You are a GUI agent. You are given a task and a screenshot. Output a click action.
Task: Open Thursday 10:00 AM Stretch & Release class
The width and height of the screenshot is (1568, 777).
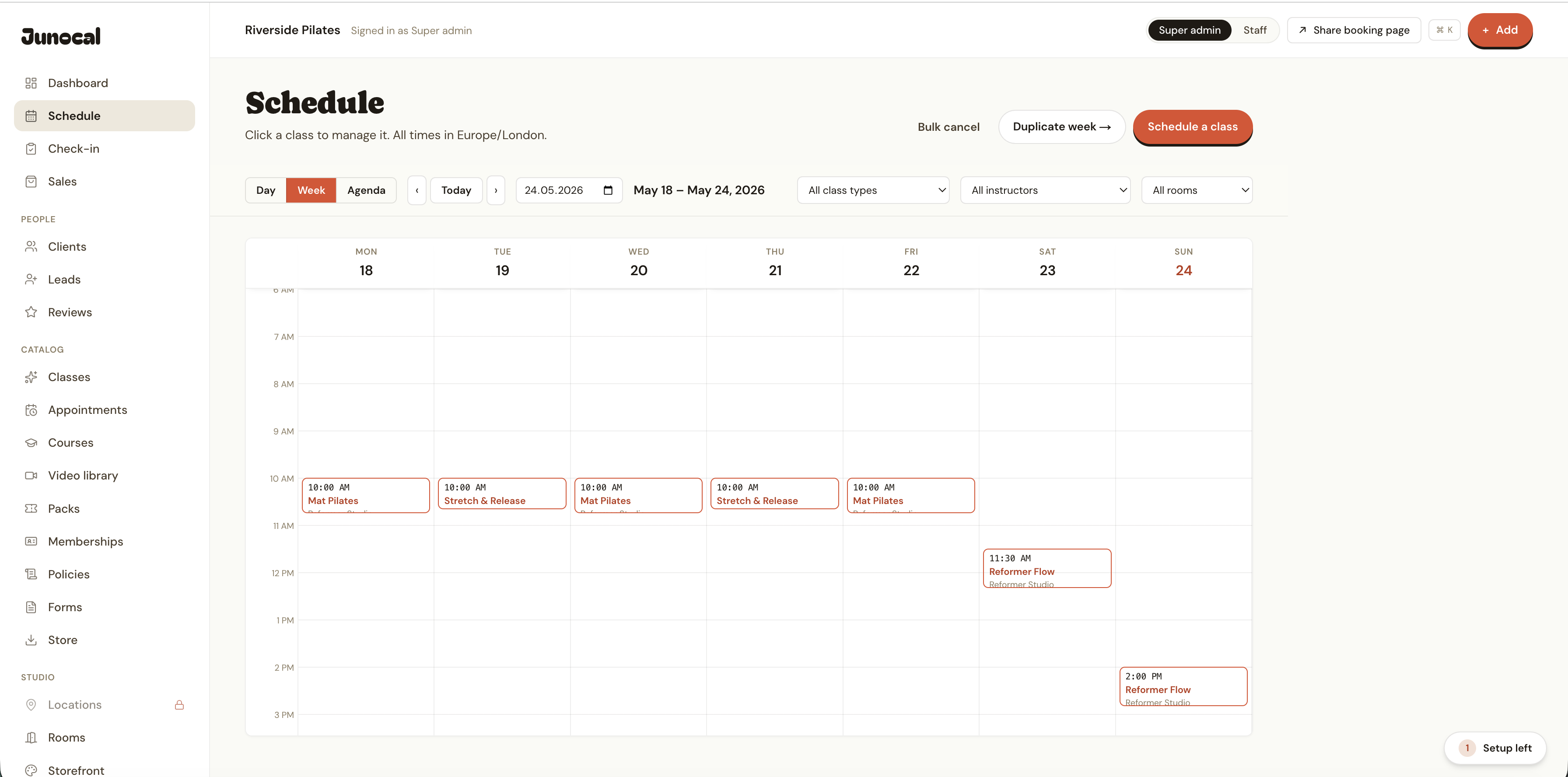coord(774,493)
